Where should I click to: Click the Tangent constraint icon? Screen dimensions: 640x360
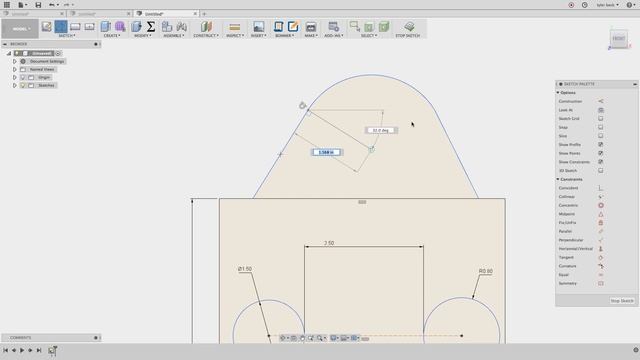[601, 258]
